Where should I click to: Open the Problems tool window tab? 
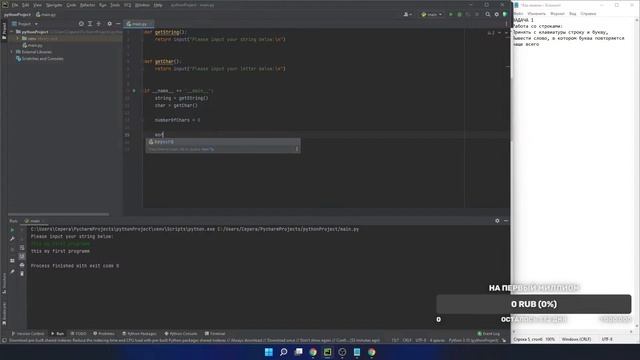click(x=104, y=333)
